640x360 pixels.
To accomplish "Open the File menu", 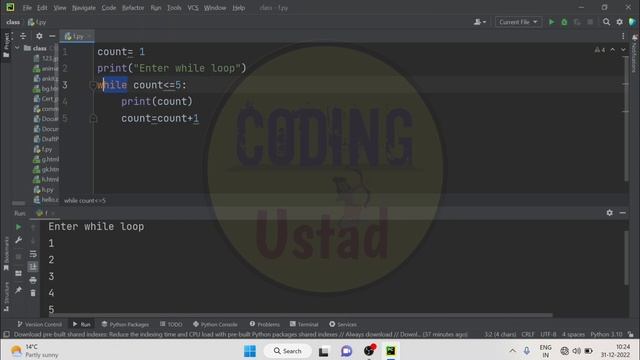I will pos(27,8).
